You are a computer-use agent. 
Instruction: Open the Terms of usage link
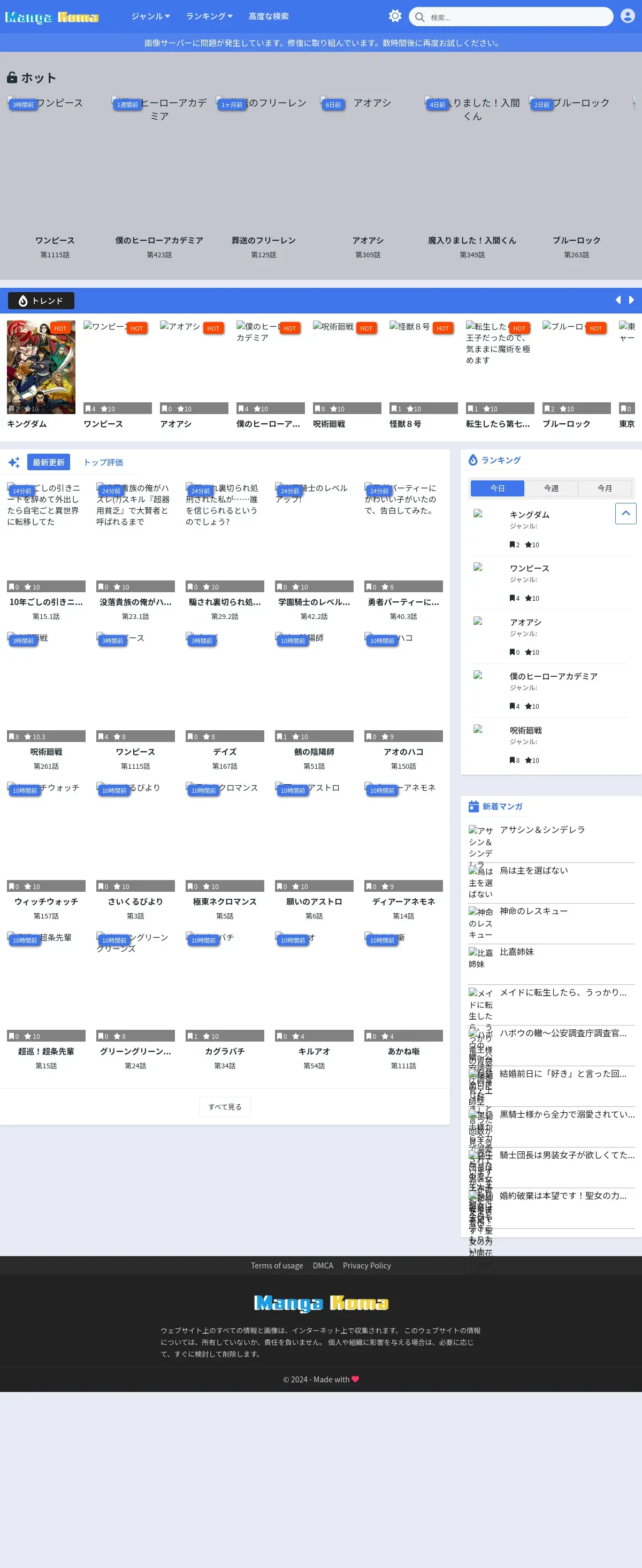pyautogui.click(x=277, y=1266)
